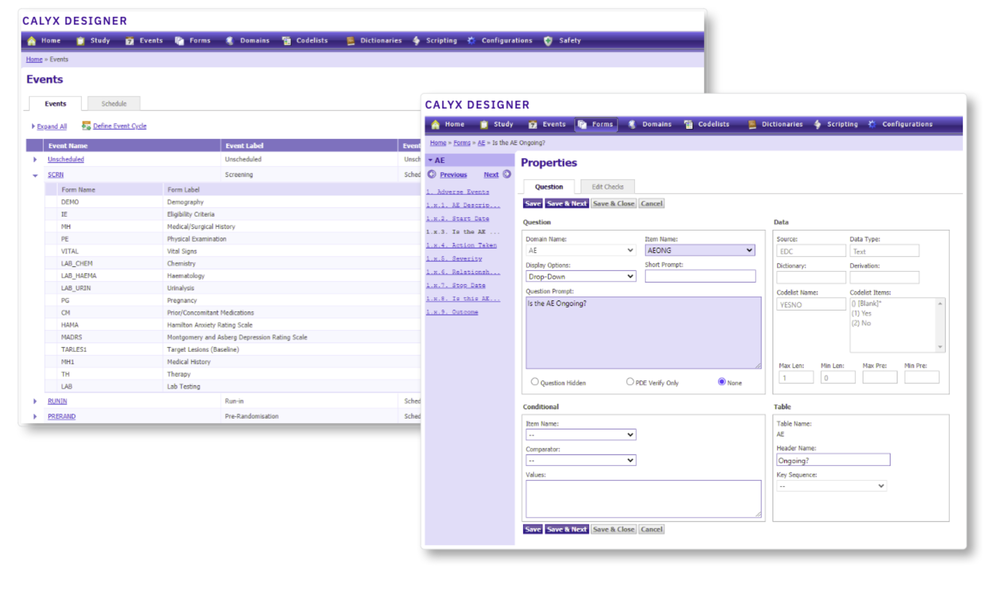
Task: Select the Question tab
Action: [x=548, y=187]
